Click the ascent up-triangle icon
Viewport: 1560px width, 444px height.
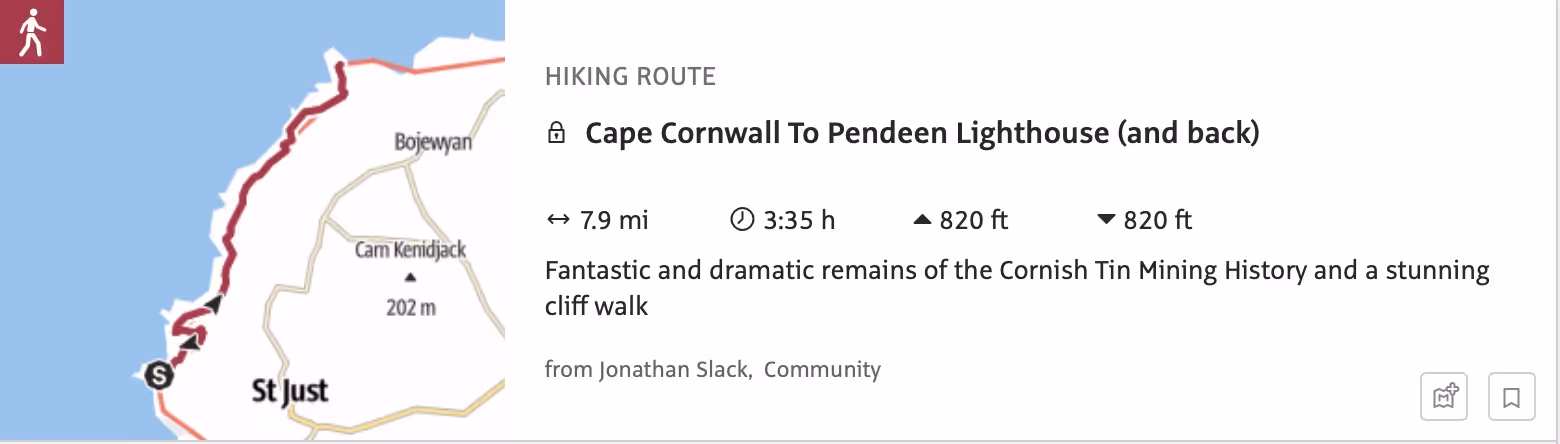(x=922, y=220)
